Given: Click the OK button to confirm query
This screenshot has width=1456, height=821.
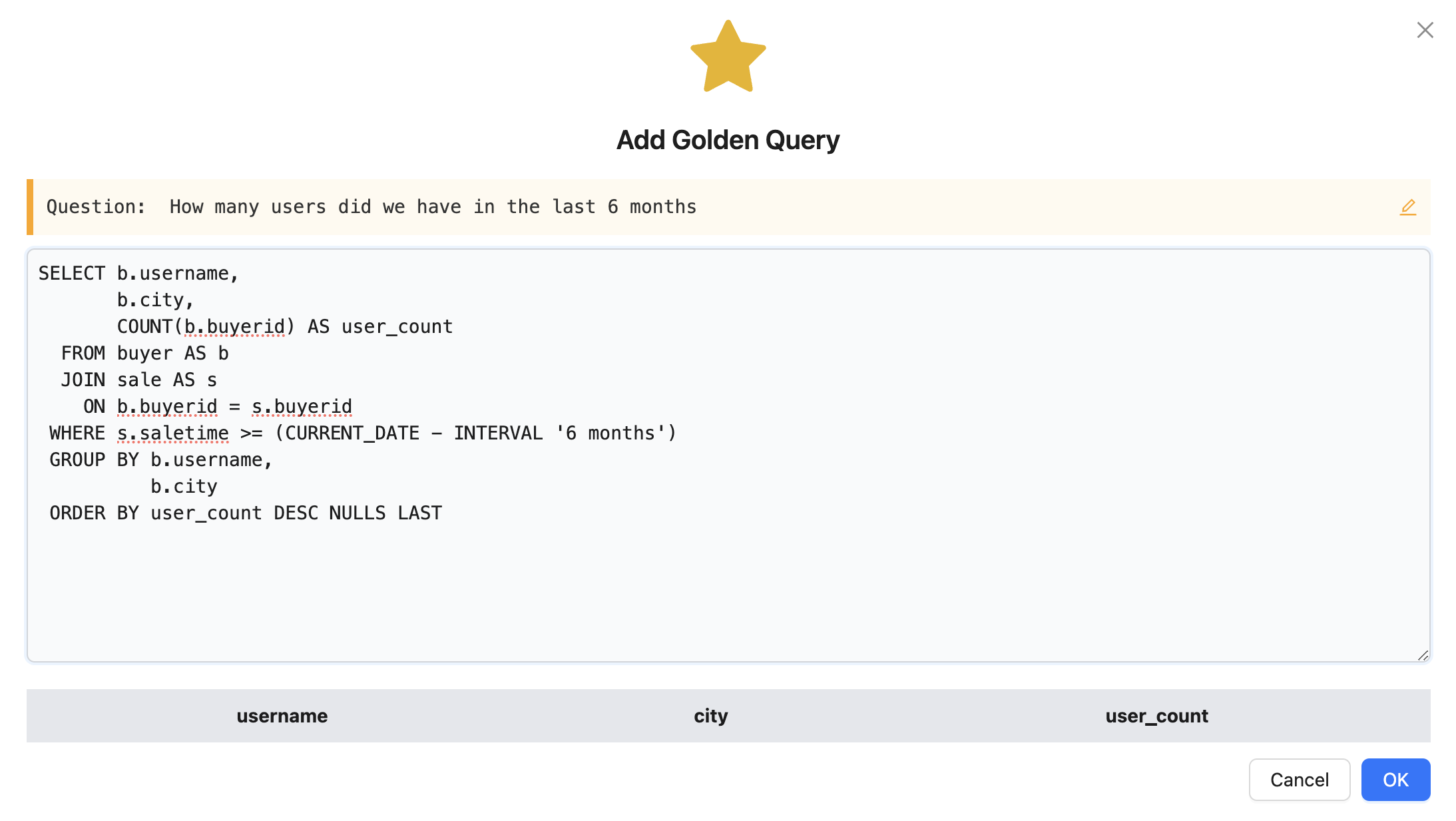Looking at the screenshot, I should (x=1396, y=778).
